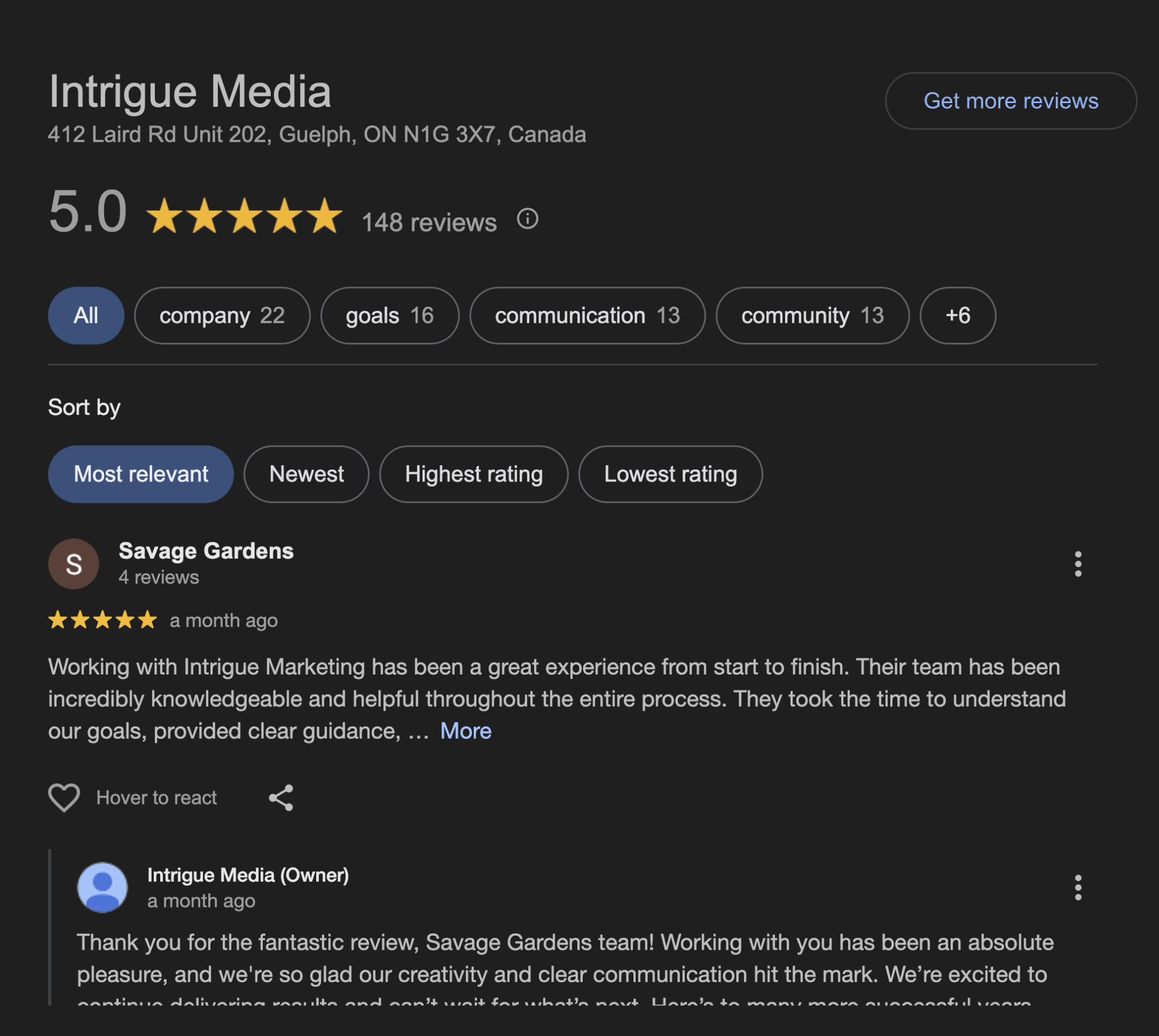Click the Get more reviews button
This screenshot has height=1036, width=1159.
click(x=1011, y=101)
